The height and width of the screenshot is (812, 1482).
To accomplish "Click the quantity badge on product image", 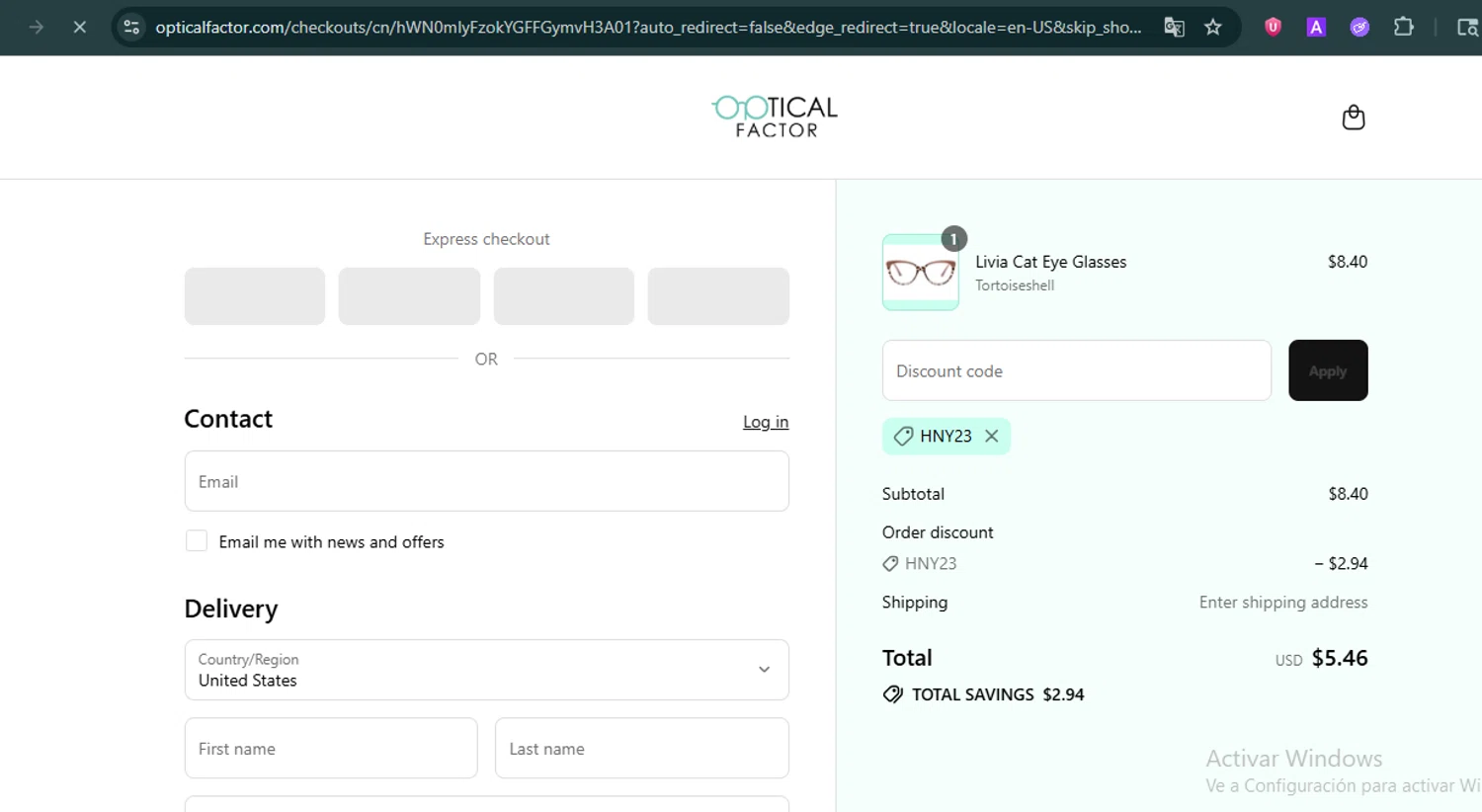I will pyautogui.click(x=953, y=239).
